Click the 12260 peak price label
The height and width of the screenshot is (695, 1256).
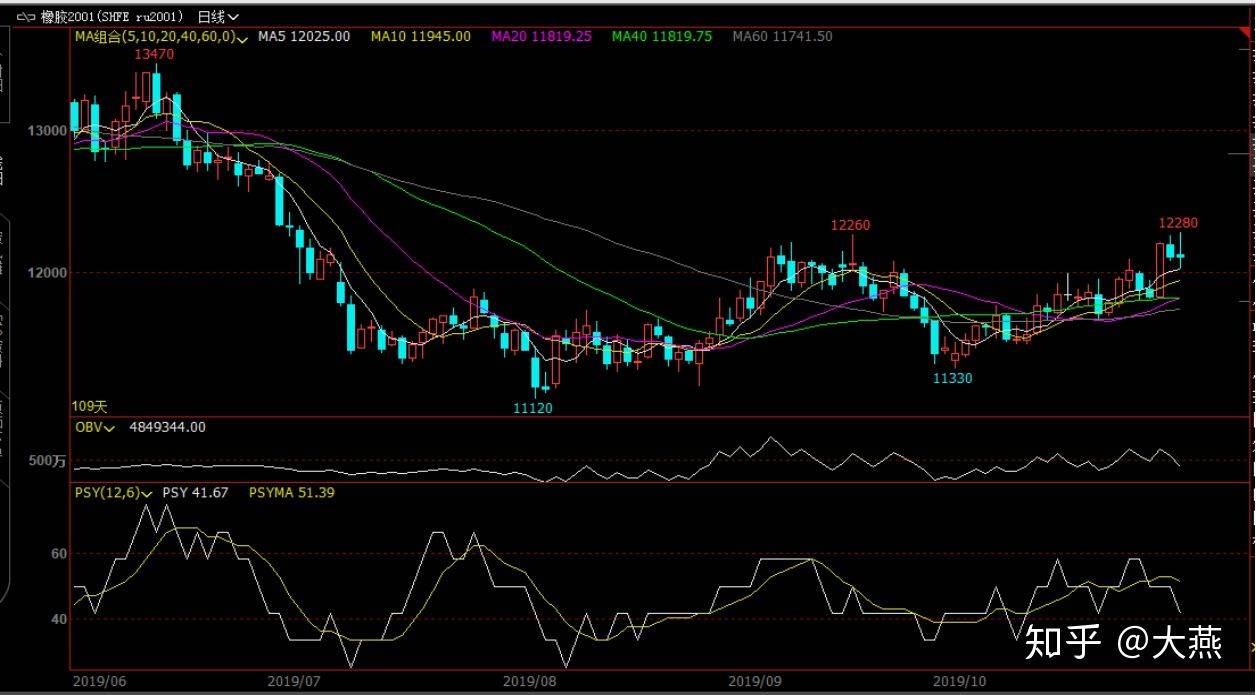pos(850,225)
